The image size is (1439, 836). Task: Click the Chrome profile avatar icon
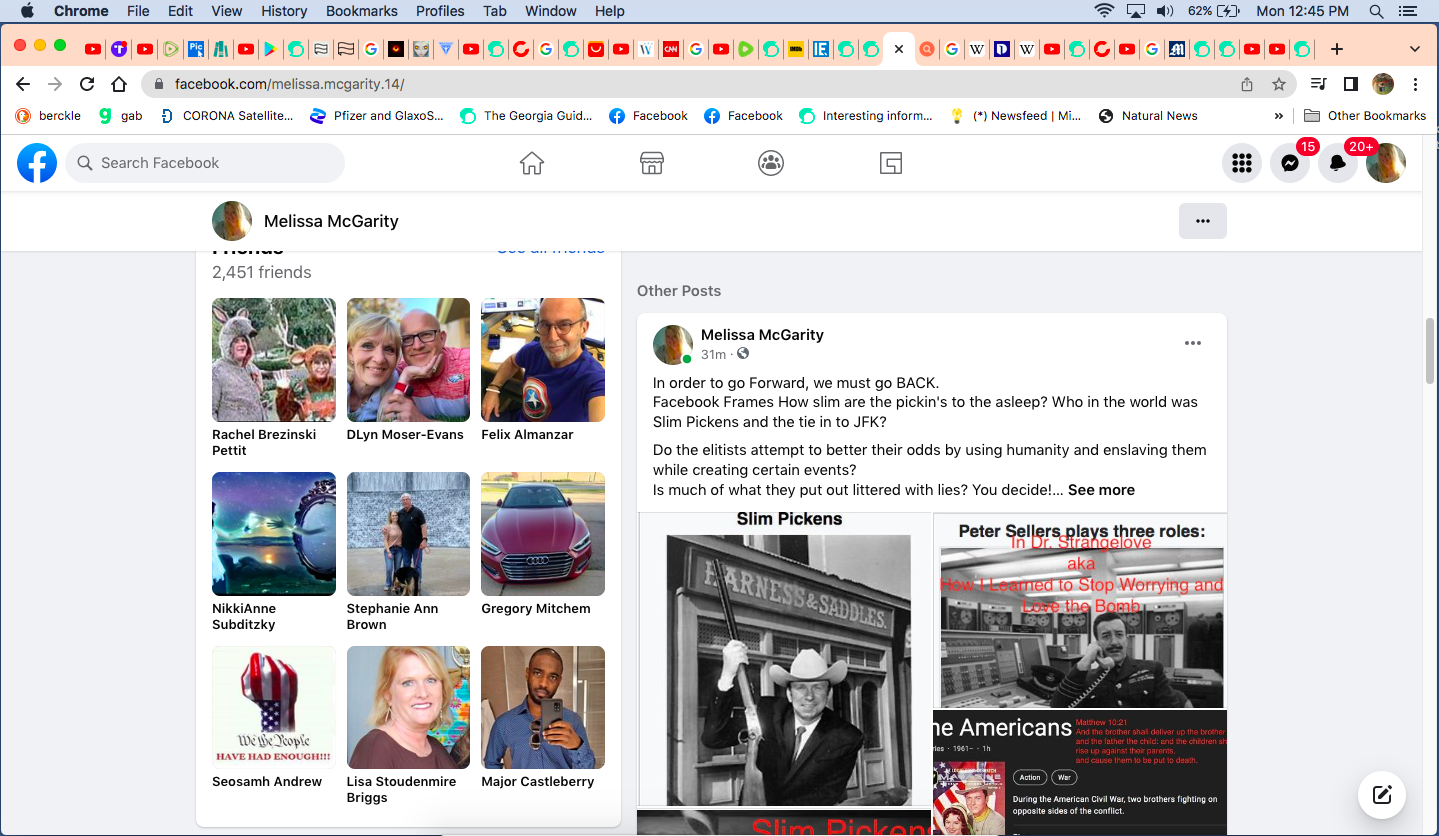1383,84
